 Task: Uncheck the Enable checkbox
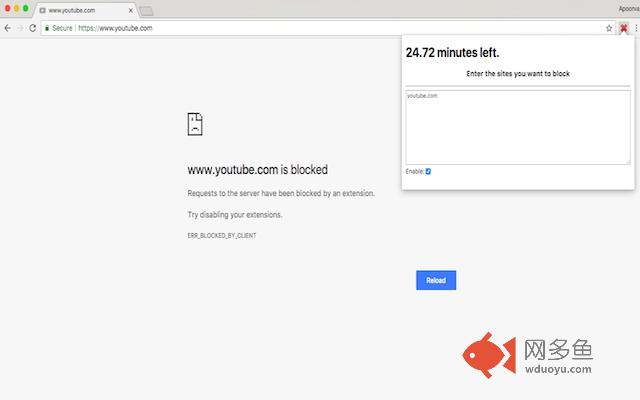(428, 171)
